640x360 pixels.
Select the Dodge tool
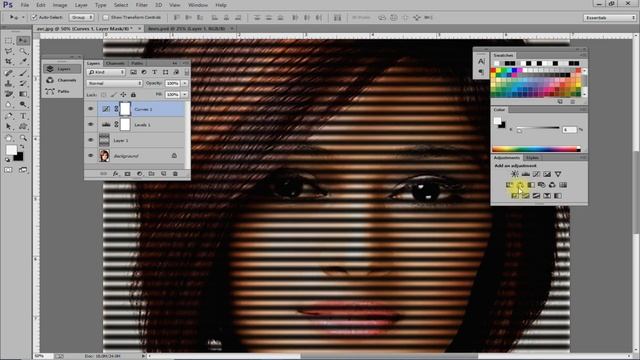pyautogui.click(x=23, y=104)
